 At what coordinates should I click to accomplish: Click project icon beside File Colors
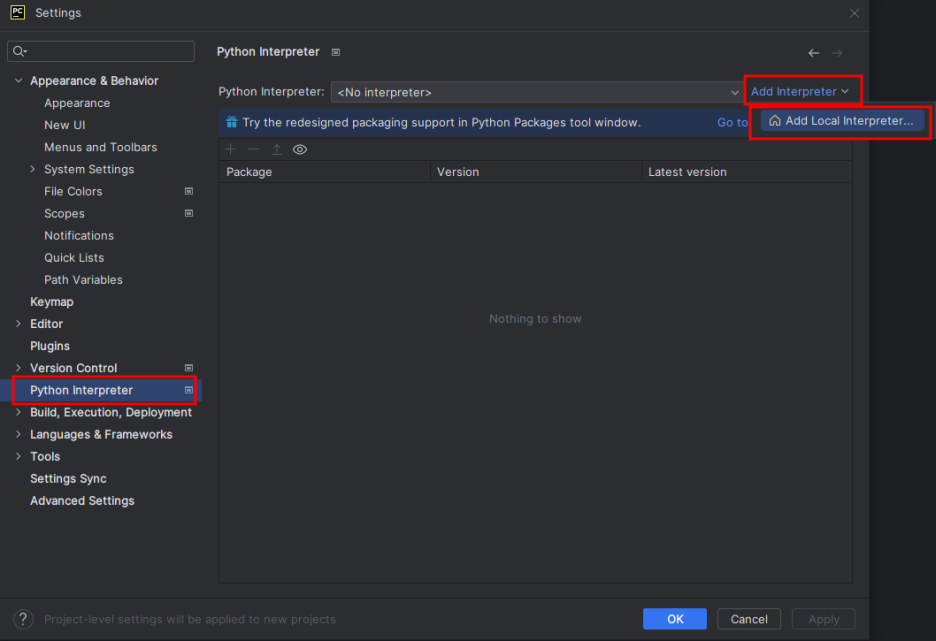tap(189, 191)
